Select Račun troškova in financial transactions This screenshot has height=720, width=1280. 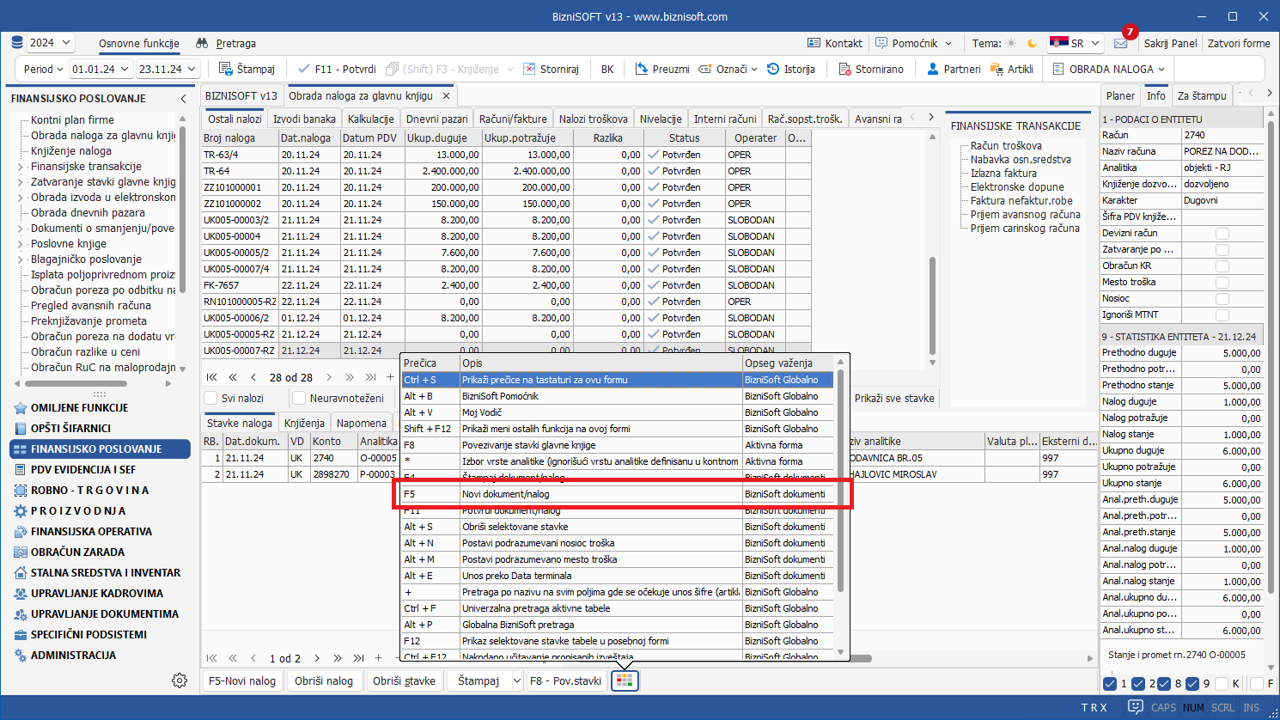1006,146
